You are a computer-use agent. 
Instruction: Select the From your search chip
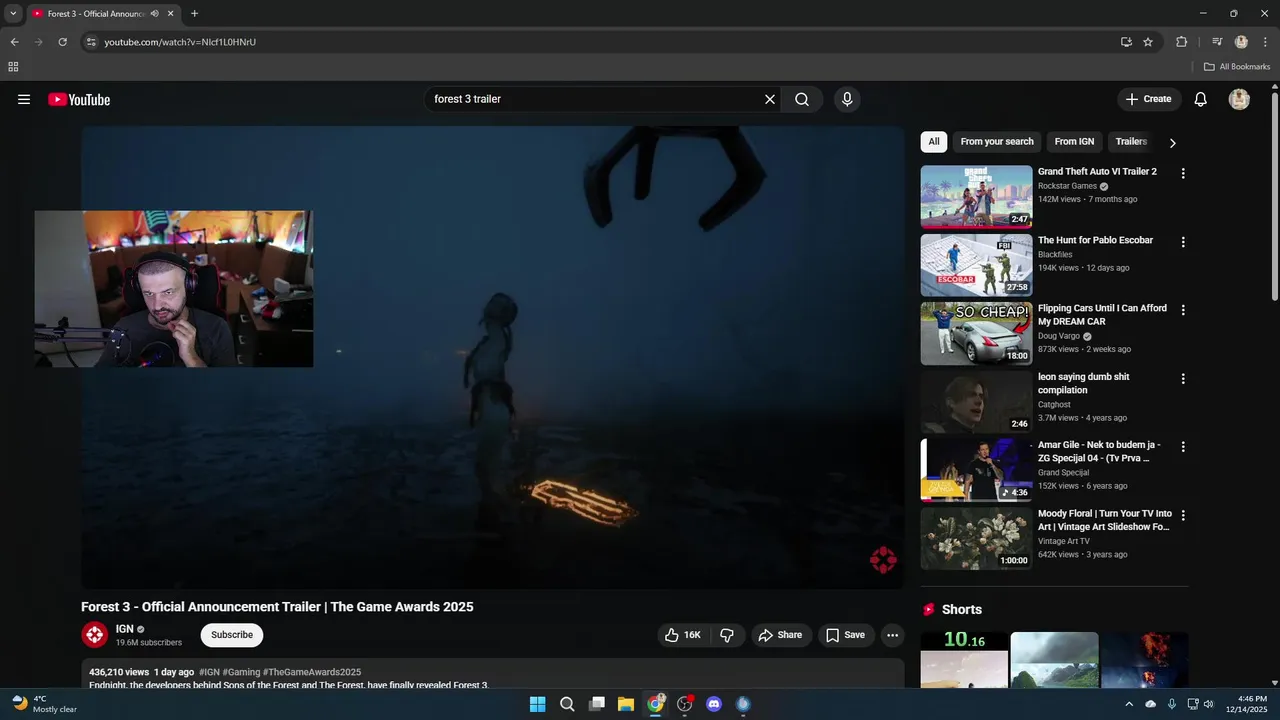tap(997, 142)
